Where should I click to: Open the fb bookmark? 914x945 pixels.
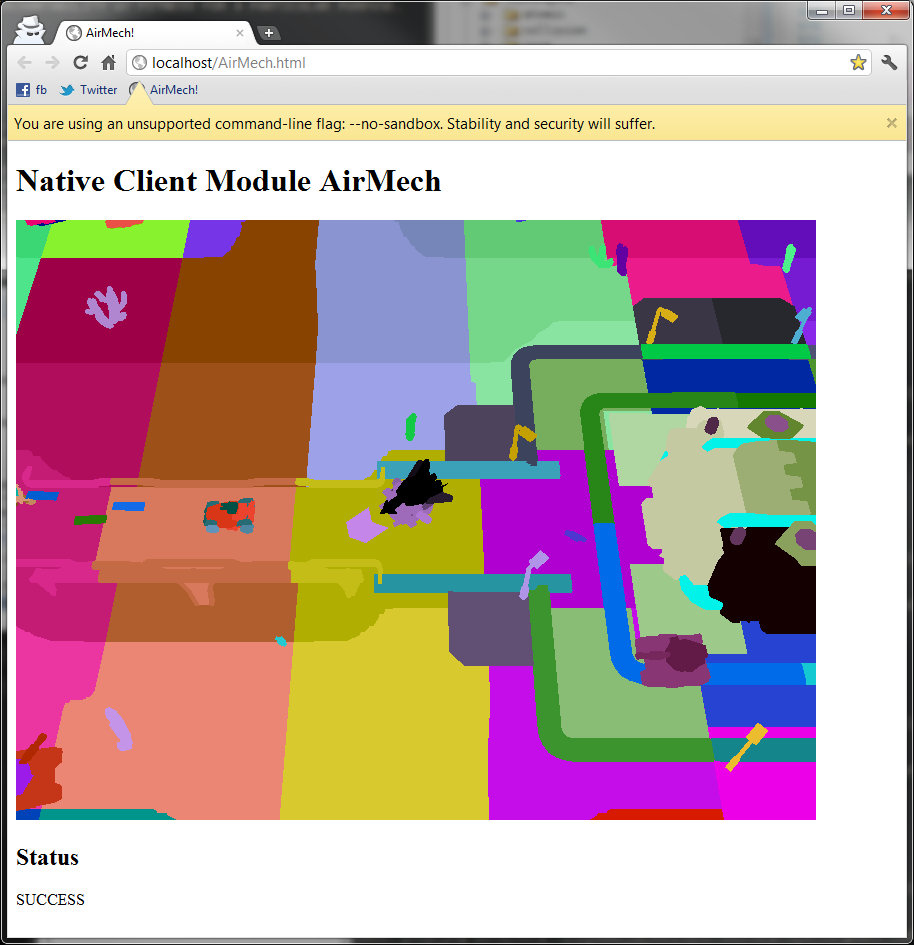[32, 90]
